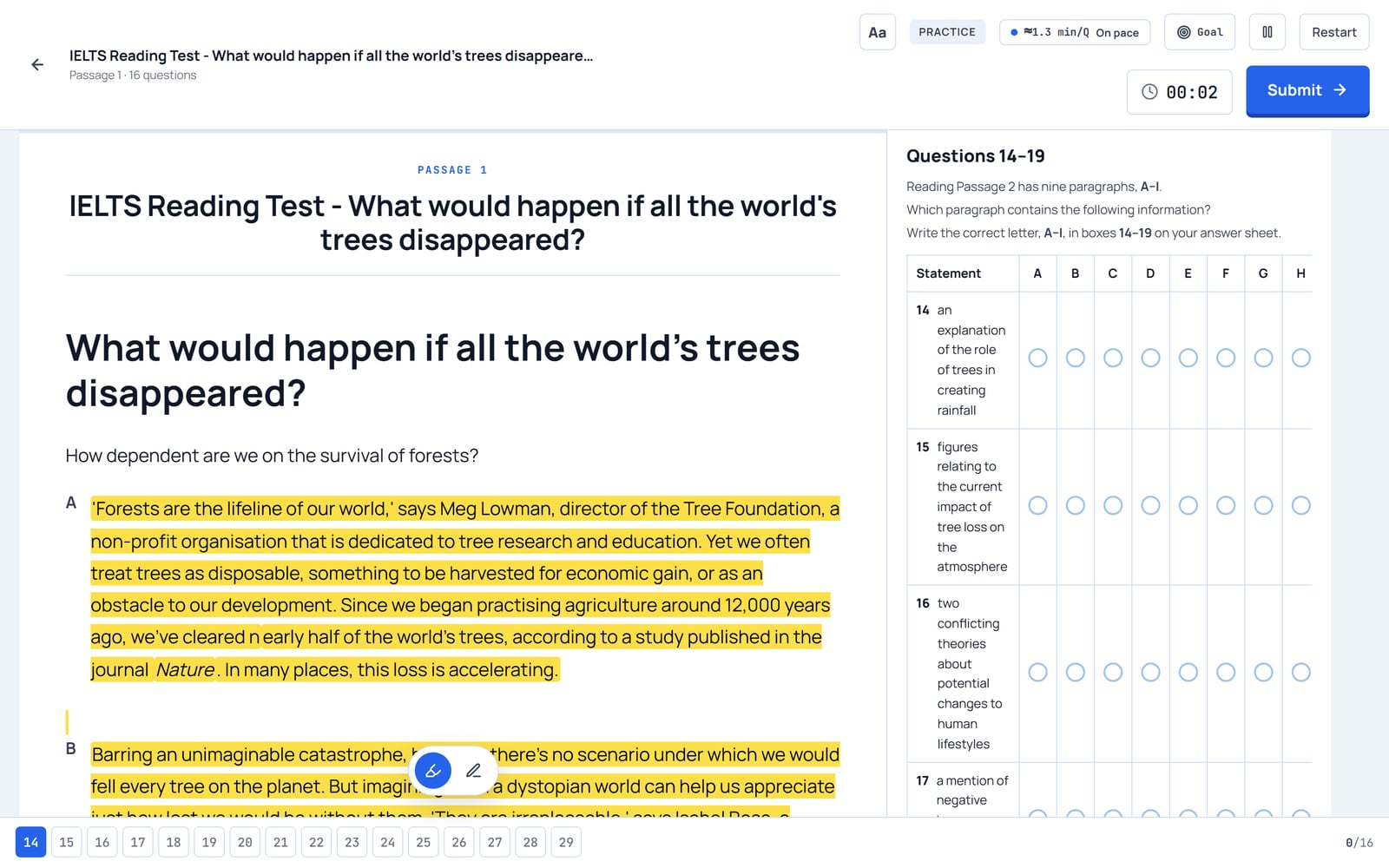Select paragraph D for question 16
The width and height of the screenshot is (1389, 868).
click(1150, 672)
